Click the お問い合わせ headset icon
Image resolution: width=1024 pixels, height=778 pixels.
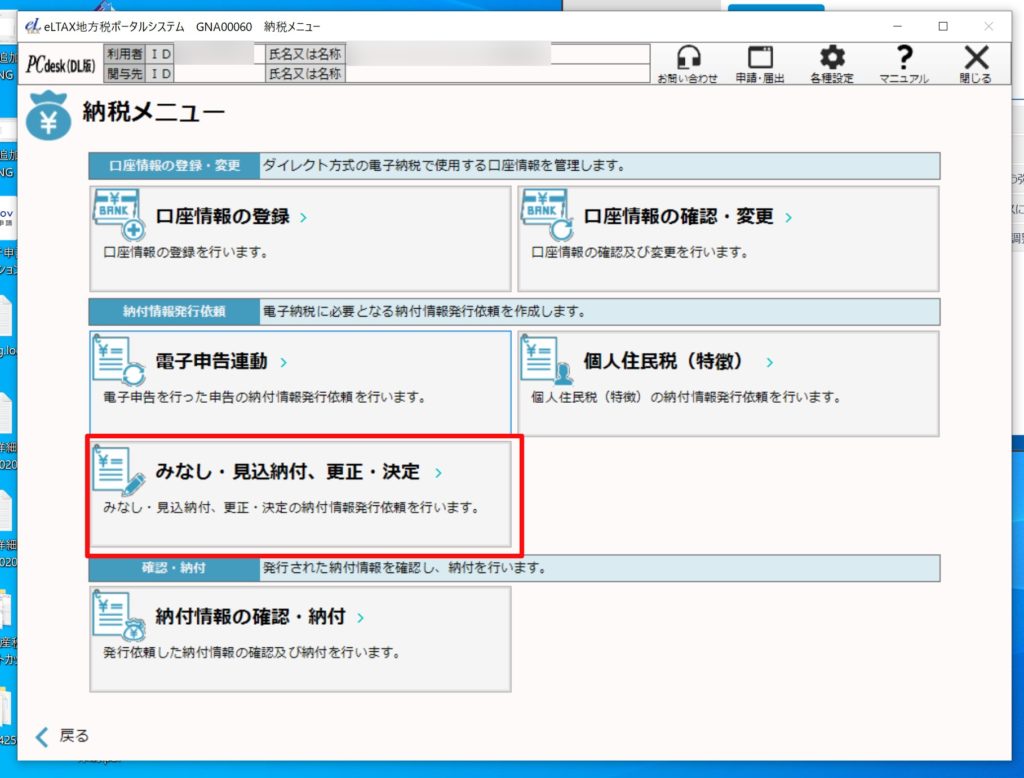pos(687,58)
